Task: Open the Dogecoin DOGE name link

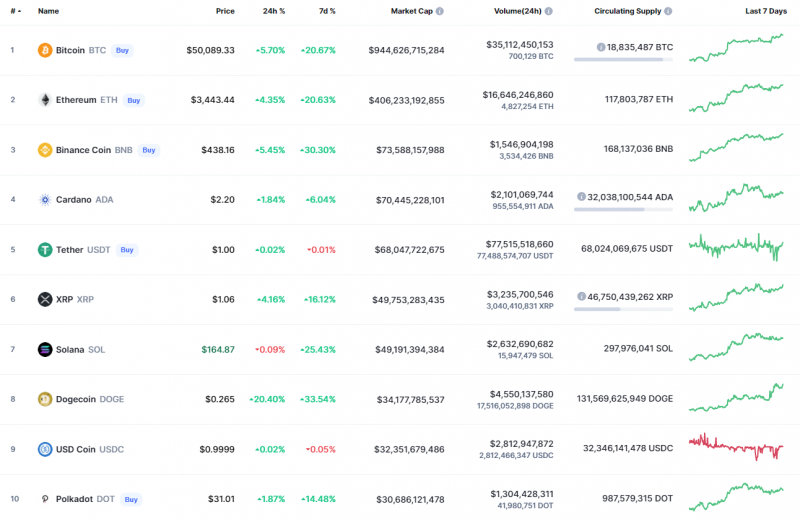Action: (90, 399)
